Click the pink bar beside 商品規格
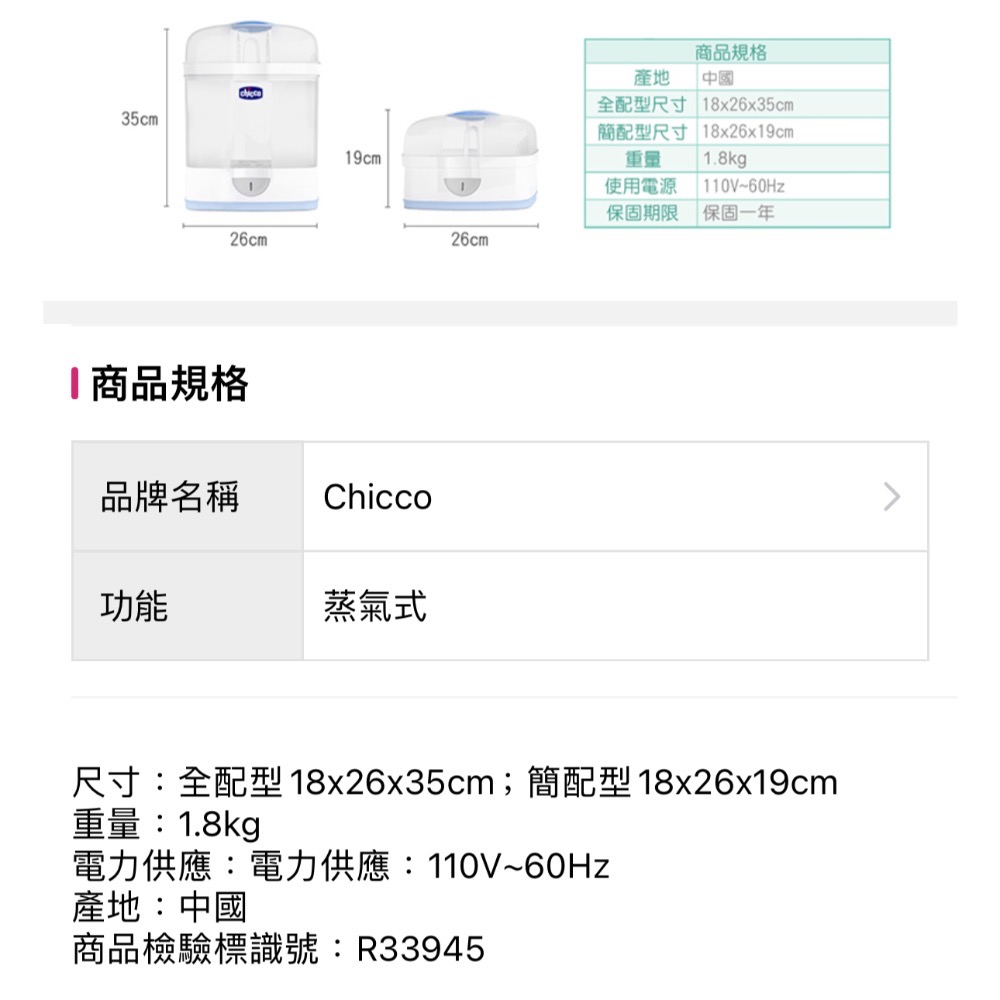Screen dimensions: 1000x1000 click(x=72, y=383)
